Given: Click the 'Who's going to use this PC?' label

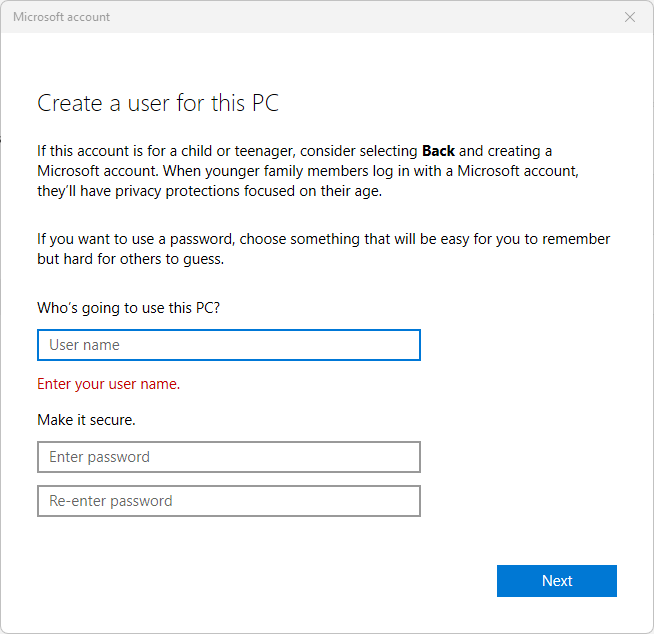Looking at the screenshot, I should click(128, 308).
